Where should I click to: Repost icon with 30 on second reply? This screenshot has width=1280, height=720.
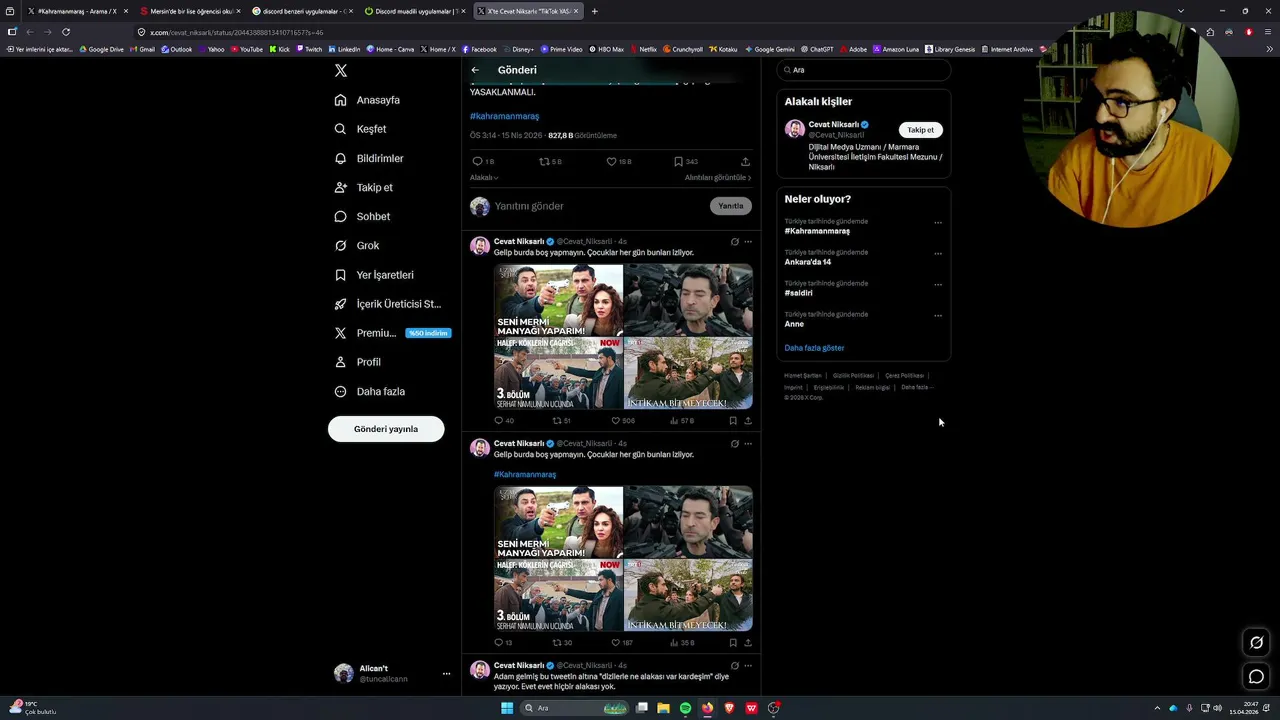pos(557,643)
